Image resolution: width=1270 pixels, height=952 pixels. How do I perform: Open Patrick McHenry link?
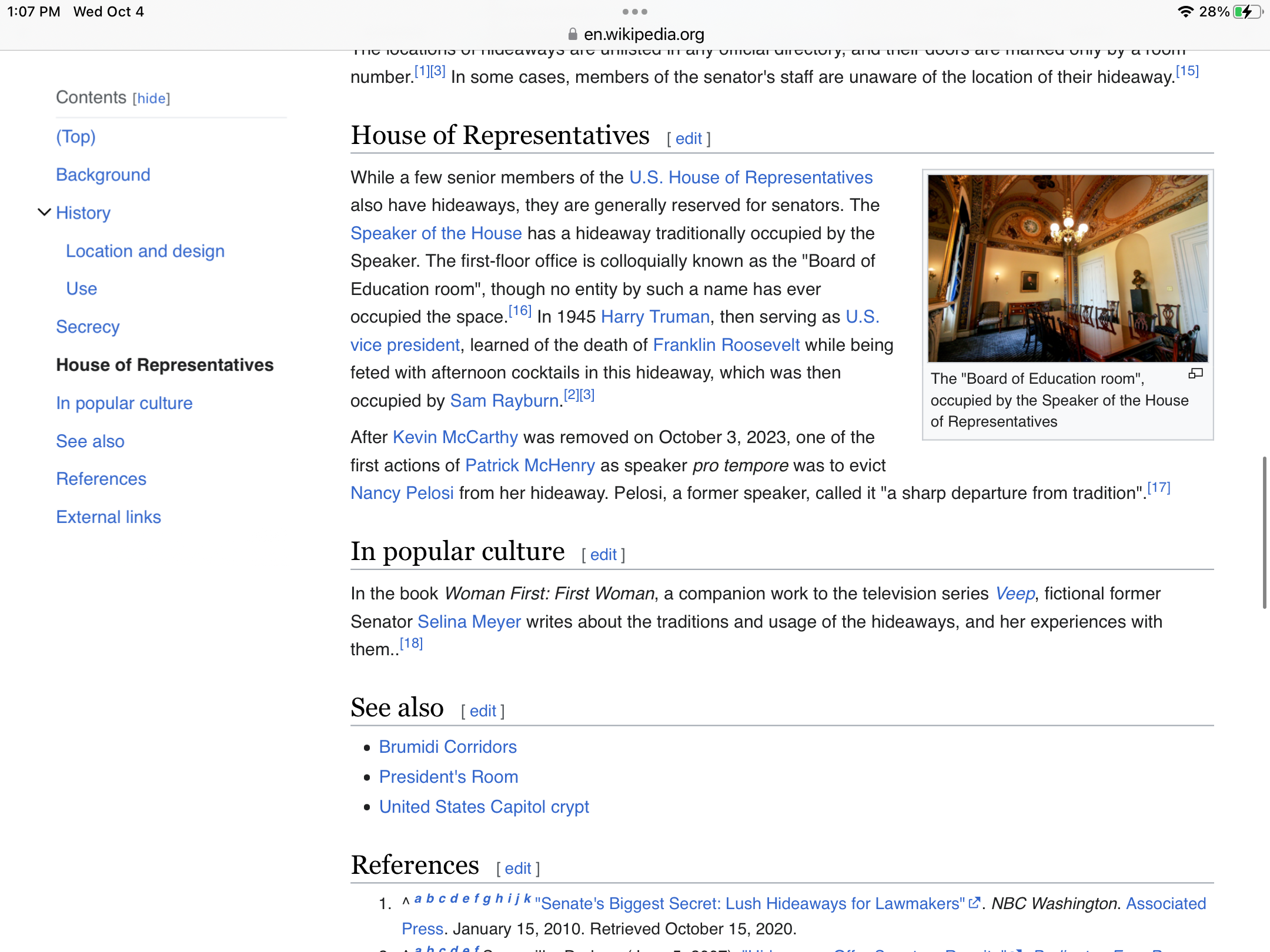click(530, 465)
